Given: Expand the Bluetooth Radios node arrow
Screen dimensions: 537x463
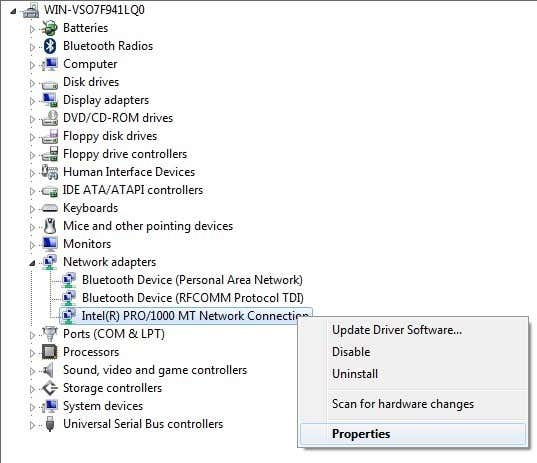Looking at the screenshot, I should [x=32, y=47].
